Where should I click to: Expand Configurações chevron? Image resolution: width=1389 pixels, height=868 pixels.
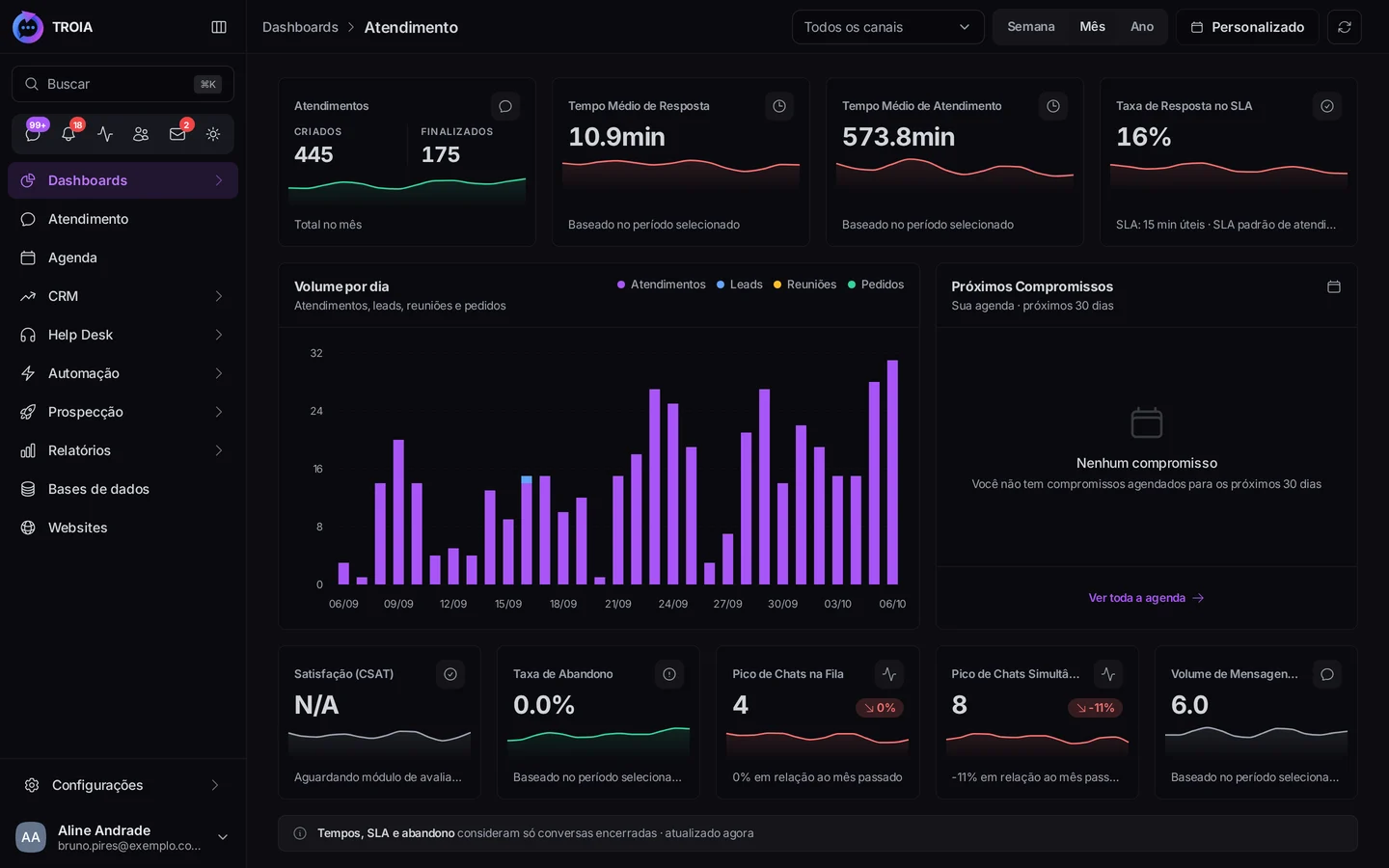pos(215,785)
